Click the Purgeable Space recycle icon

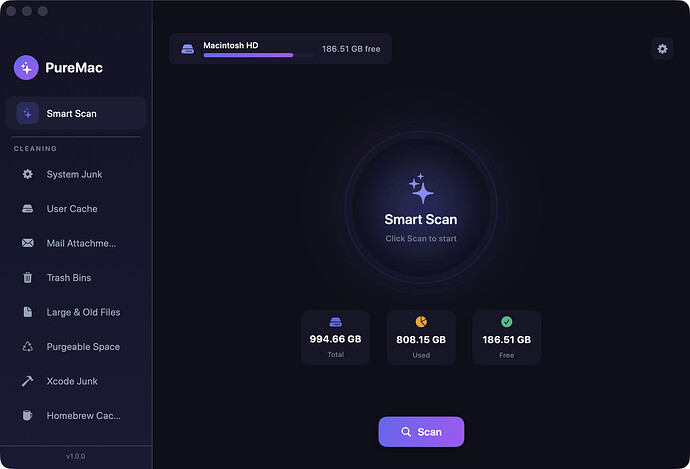[27, 347]
